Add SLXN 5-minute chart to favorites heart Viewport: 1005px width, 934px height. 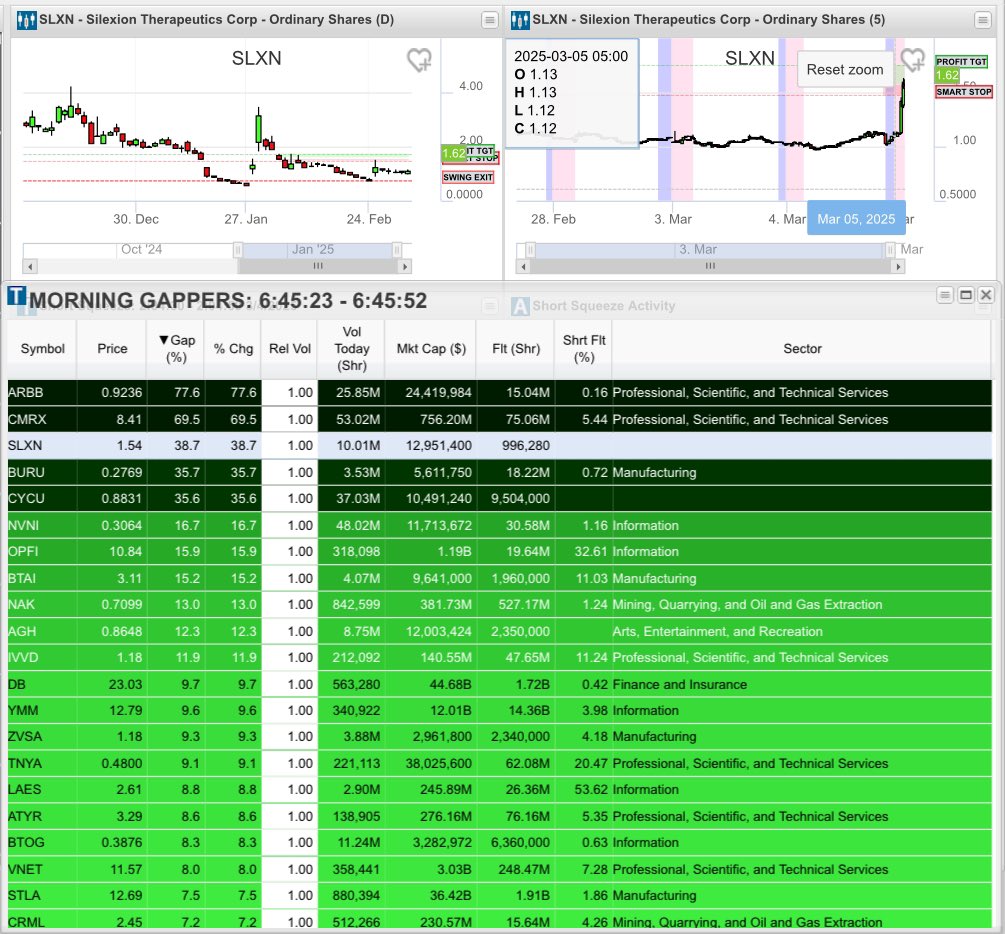[x=913, y=60]
